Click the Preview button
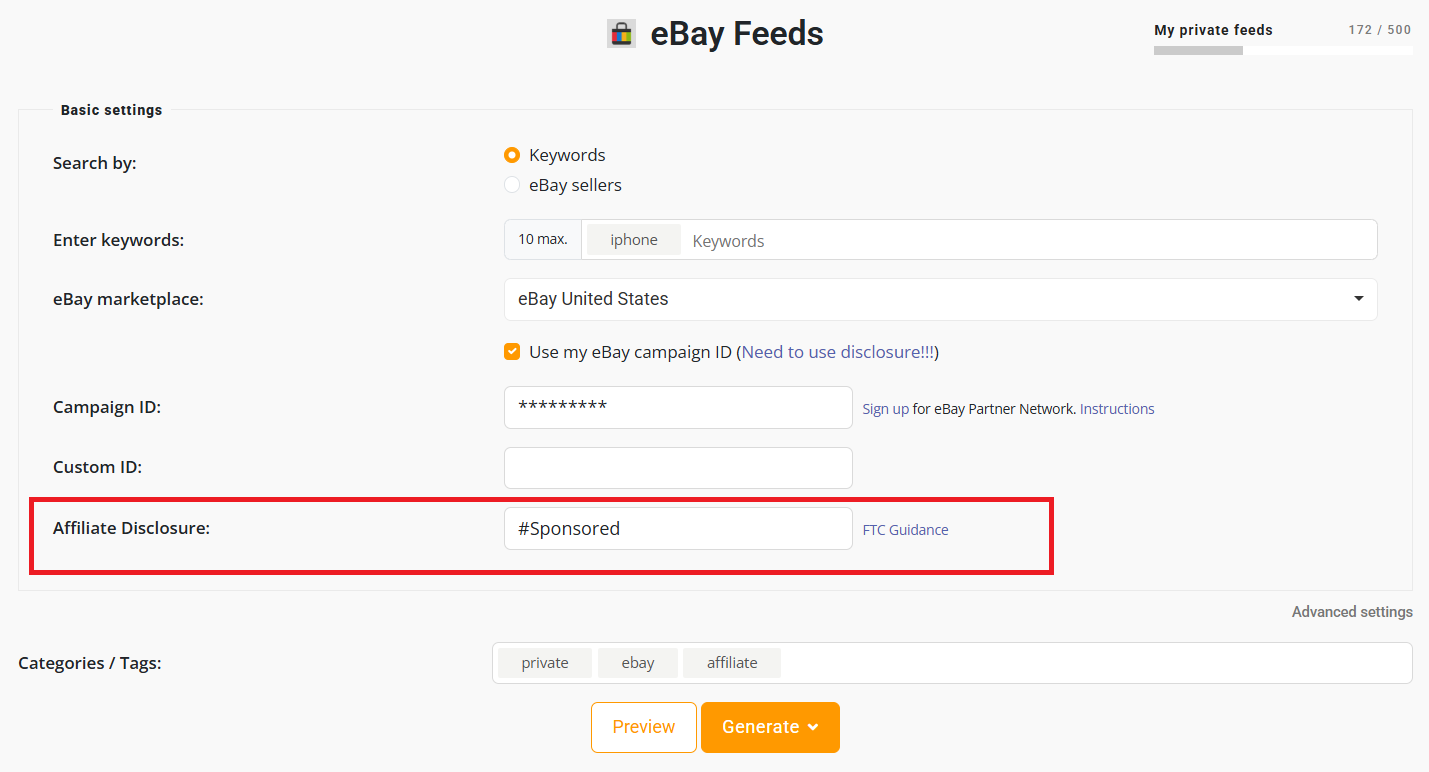1429x772 pixels. coord(644,727)
